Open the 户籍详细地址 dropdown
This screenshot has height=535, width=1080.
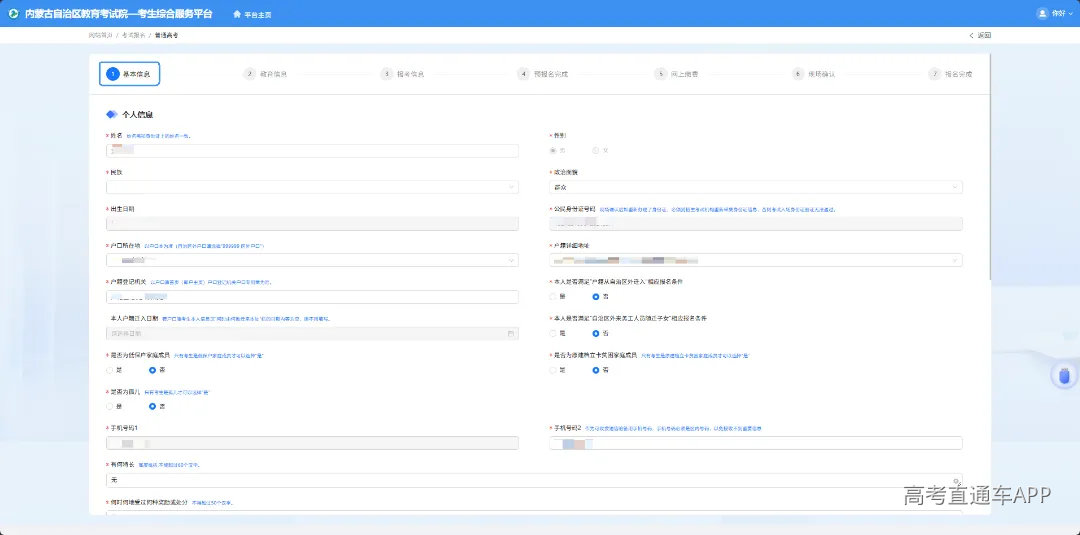click(x=756, y=260)
